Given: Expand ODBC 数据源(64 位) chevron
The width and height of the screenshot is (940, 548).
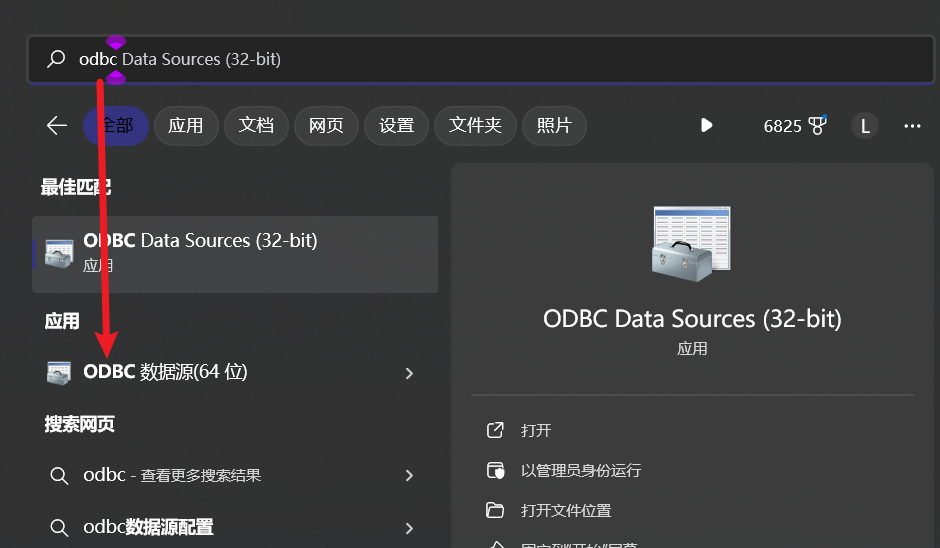Looking at the screenshot, I should [x=409, y=374].
